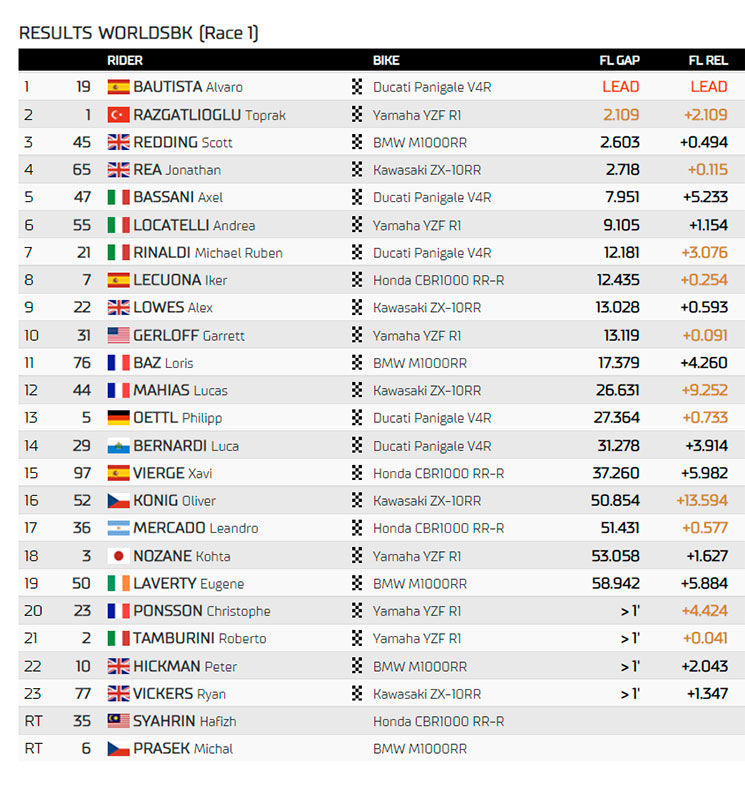
Task: Open rider REA Jonathan's name
Action: click(177, 170)
